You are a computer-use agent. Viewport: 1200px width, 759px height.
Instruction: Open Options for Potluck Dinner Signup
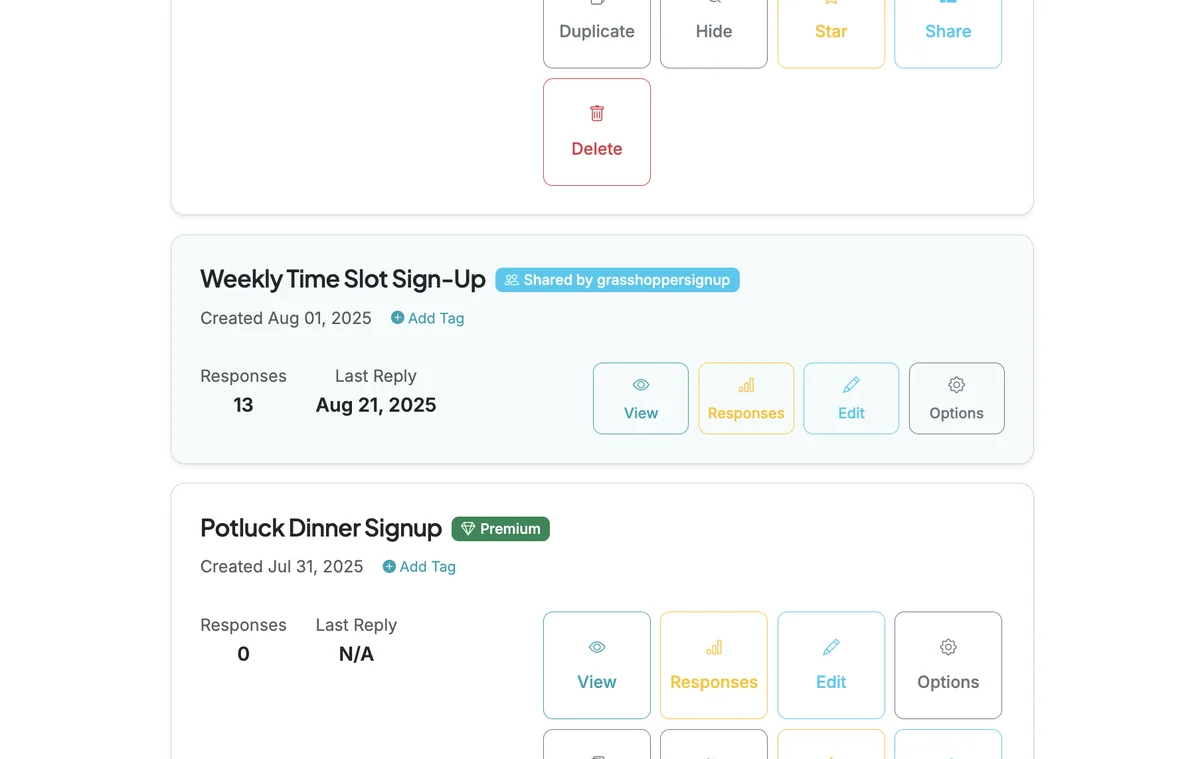tap(948, 665)
